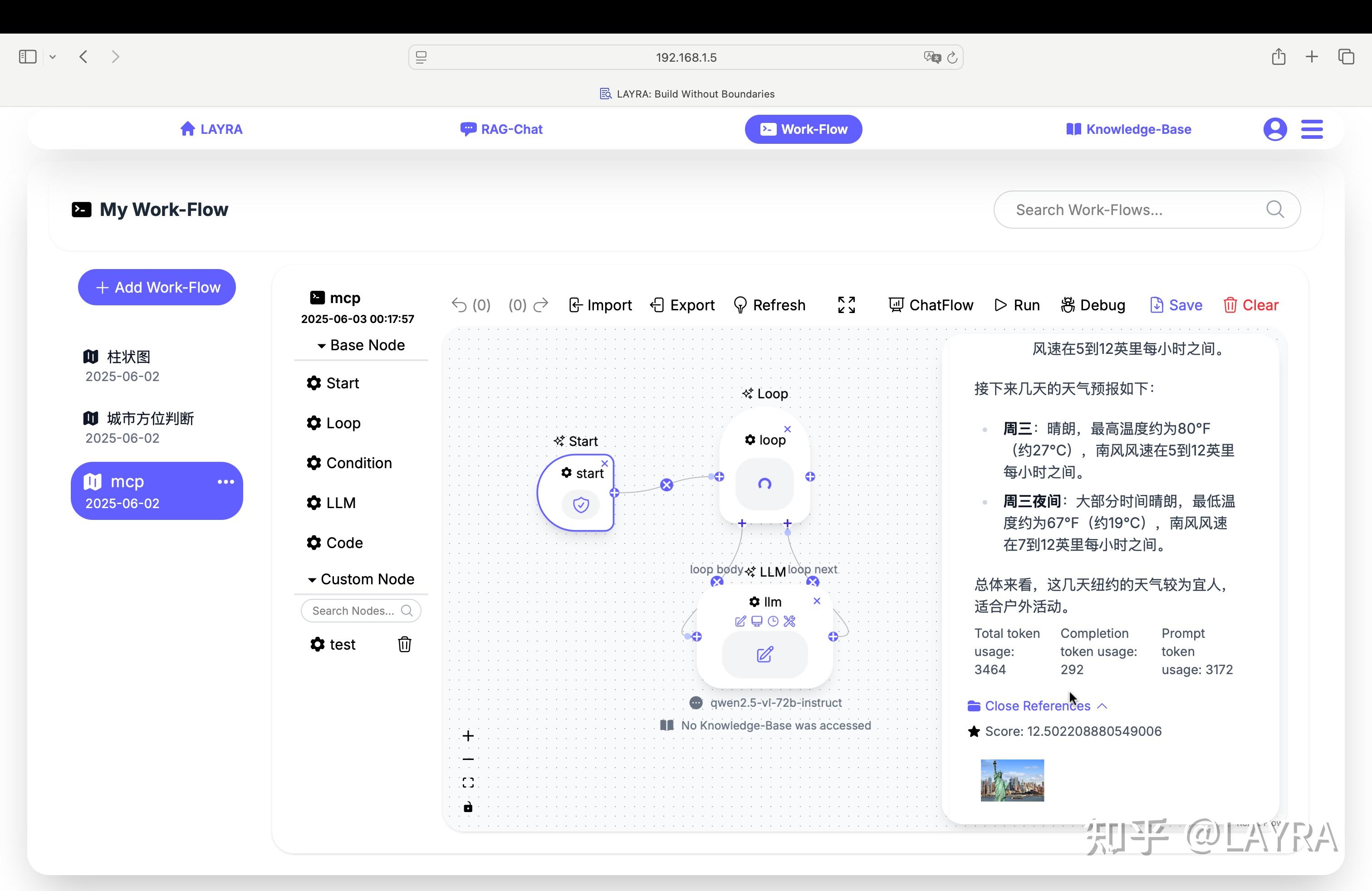The height and width of the screenshot is (891, 1372).
Task: Collapse the Base Node section
Action: point(361,345)
